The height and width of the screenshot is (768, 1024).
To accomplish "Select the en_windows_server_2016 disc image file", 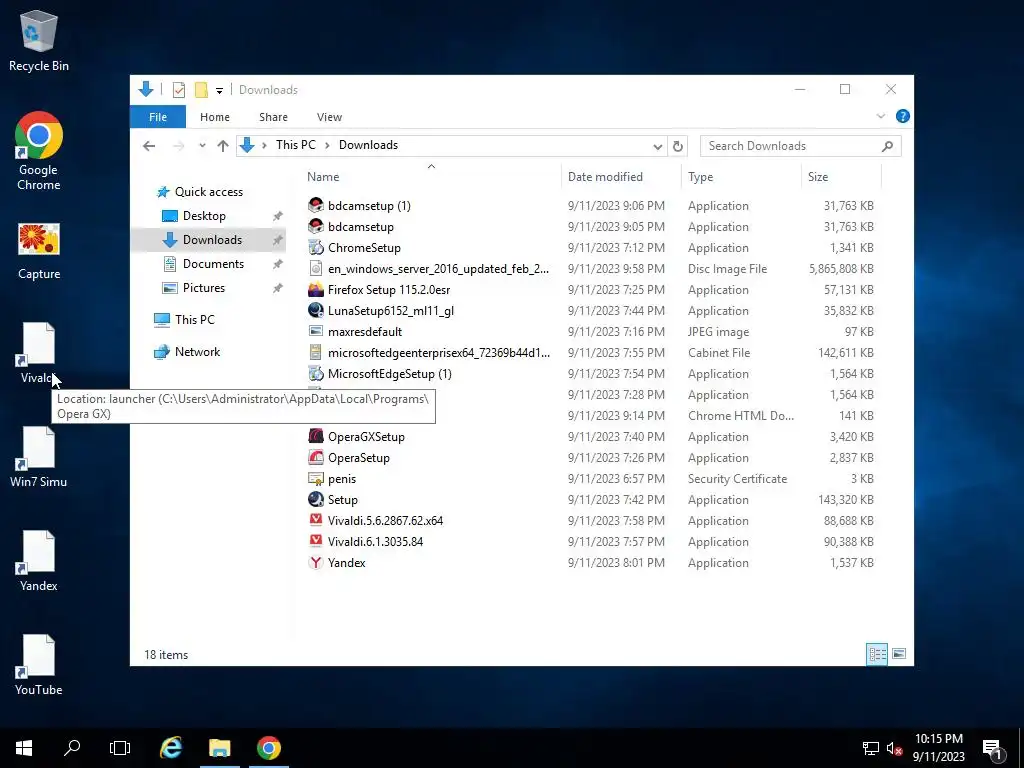I will click(438, 268).
